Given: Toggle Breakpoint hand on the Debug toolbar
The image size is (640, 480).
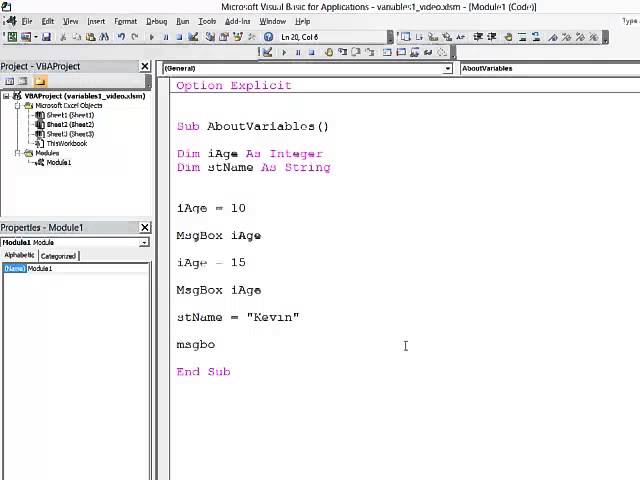Looking at the screenshot, I should pos(329,52).
